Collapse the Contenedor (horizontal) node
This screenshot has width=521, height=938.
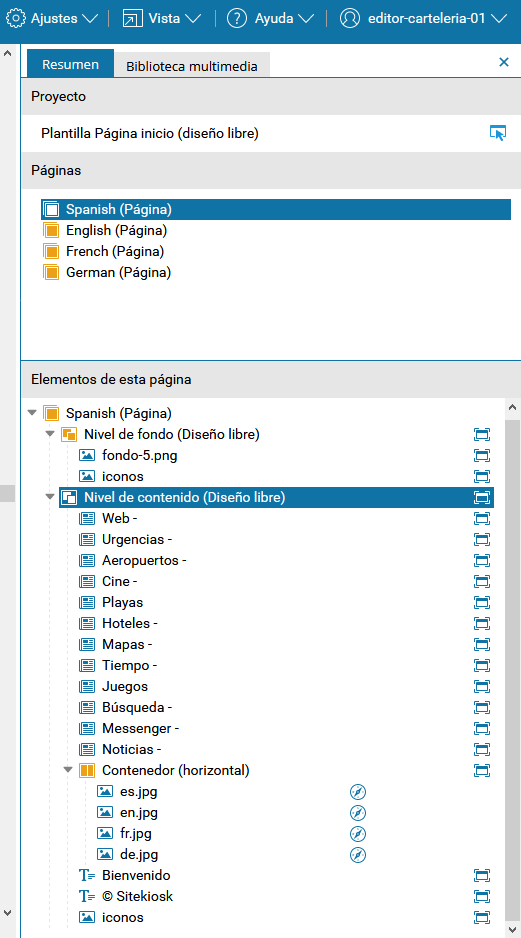(x=68, y=770)
